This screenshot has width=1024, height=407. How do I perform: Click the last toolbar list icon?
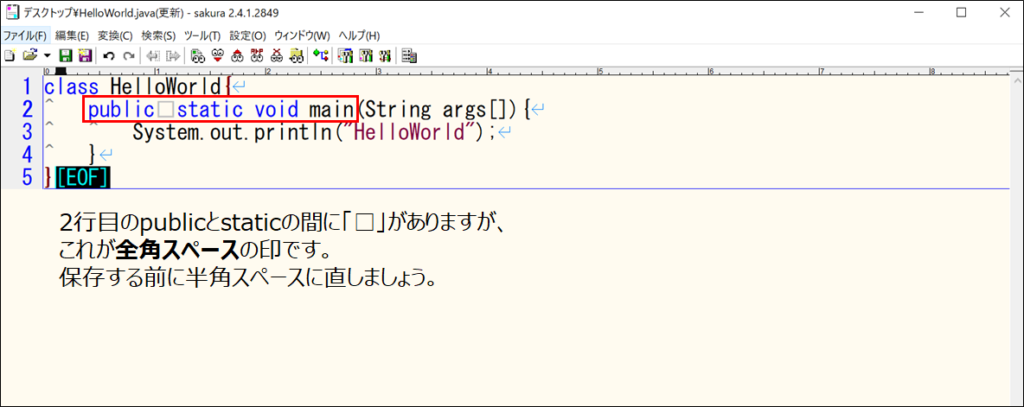pyautogui.click(x=409, y=56)
